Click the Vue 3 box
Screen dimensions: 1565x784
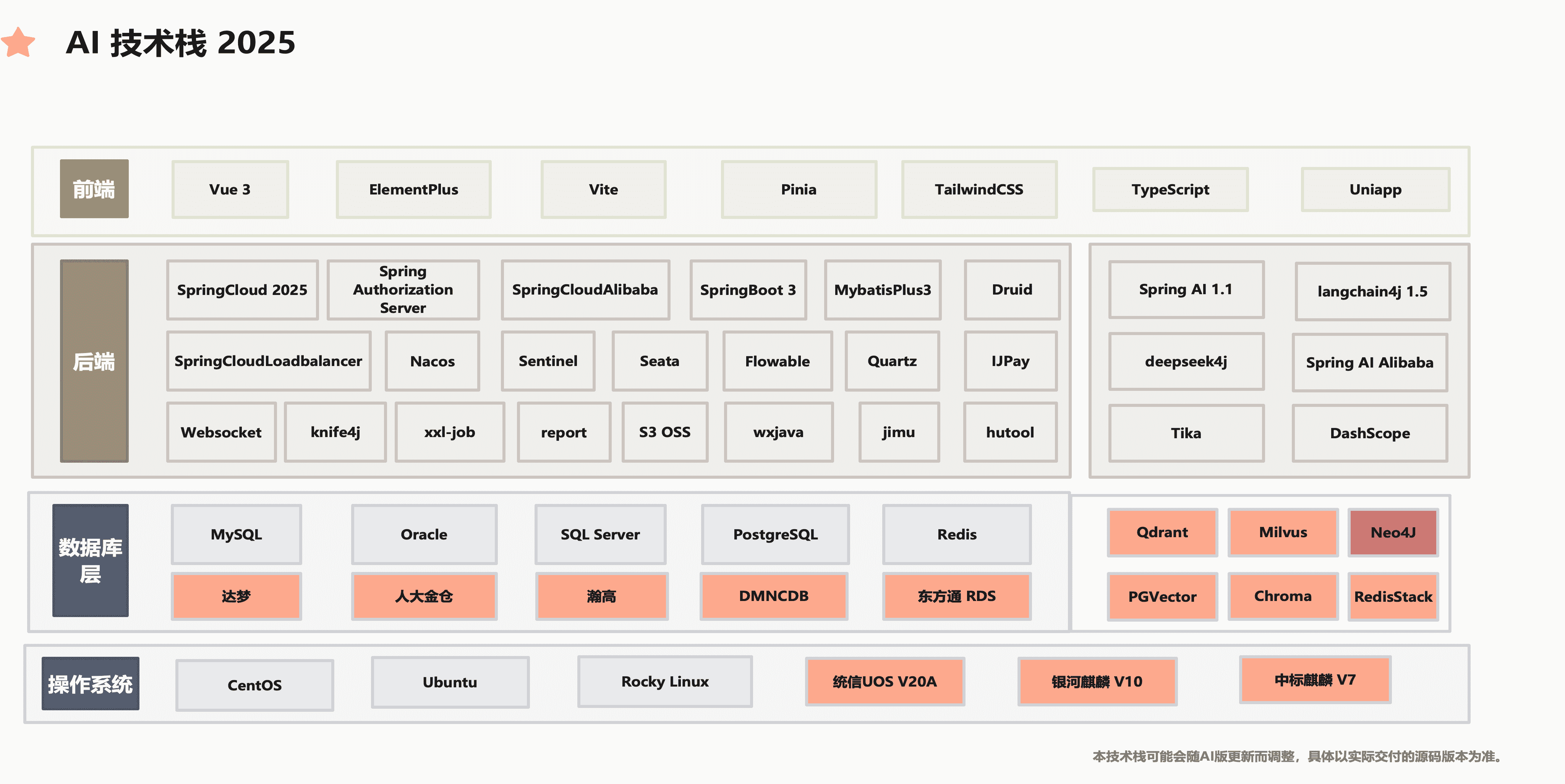pyautogui.click(x=230, y=190)
